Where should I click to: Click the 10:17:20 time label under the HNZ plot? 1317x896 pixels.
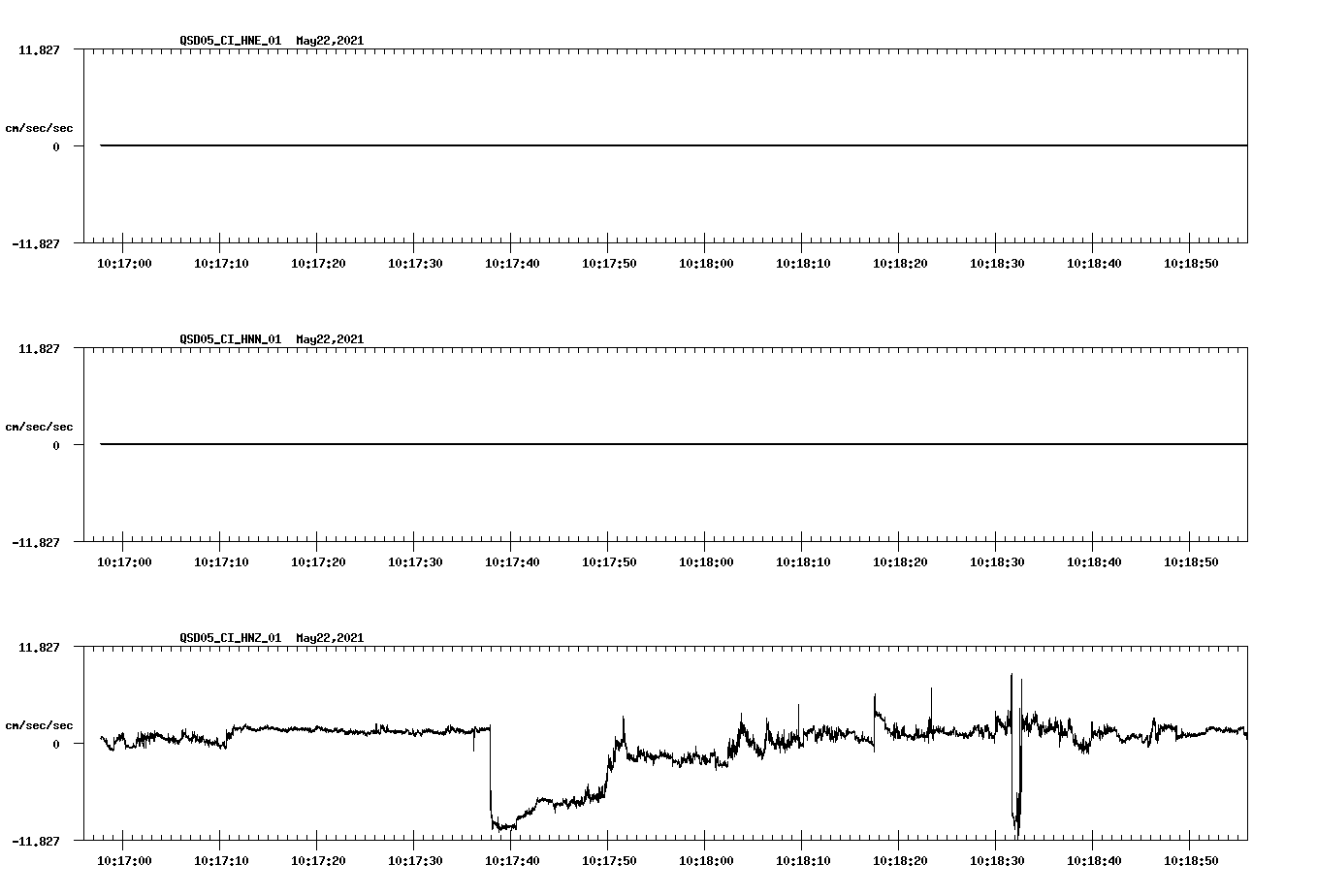[318, 861]
